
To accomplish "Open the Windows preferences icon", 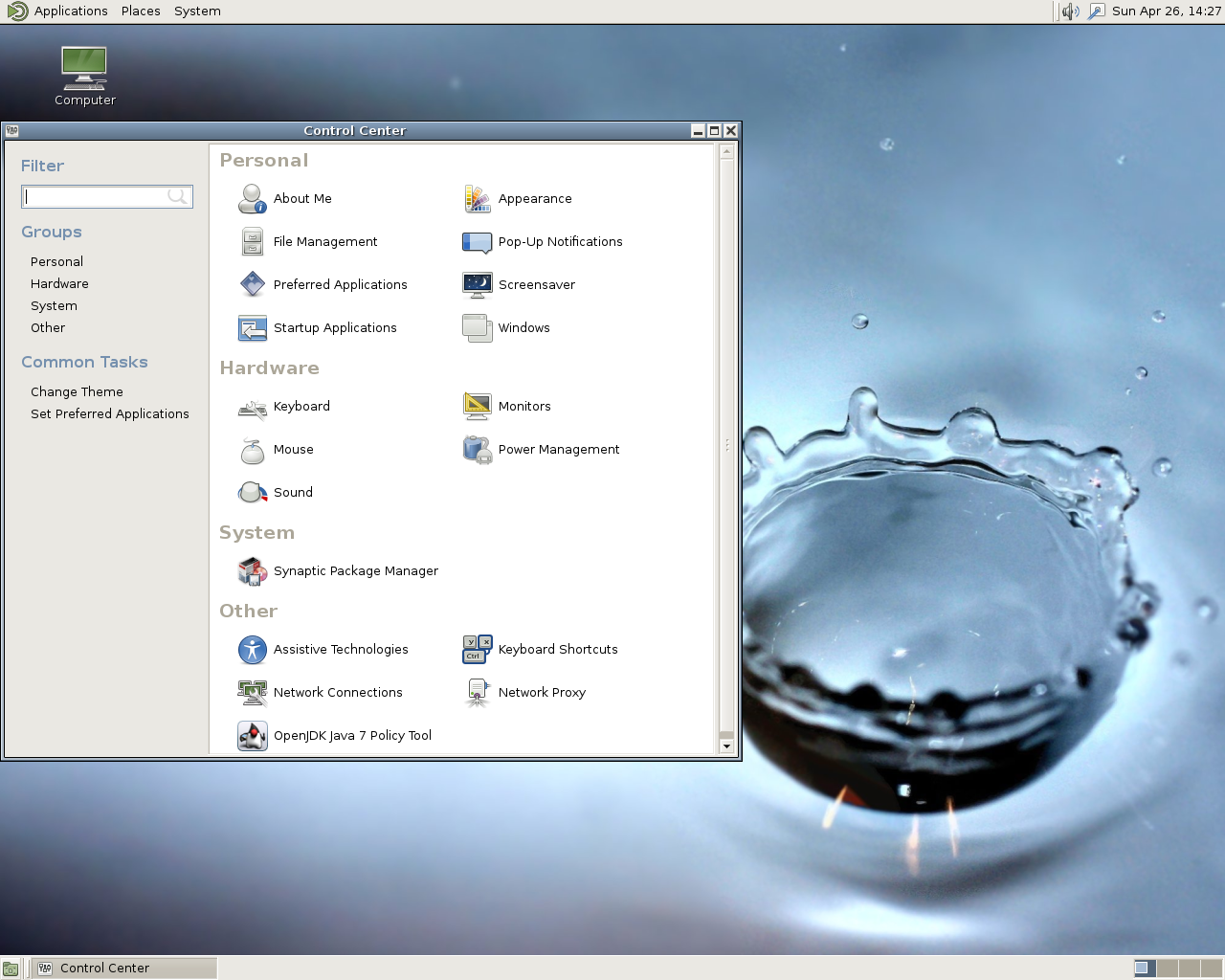I will point(477,327).
